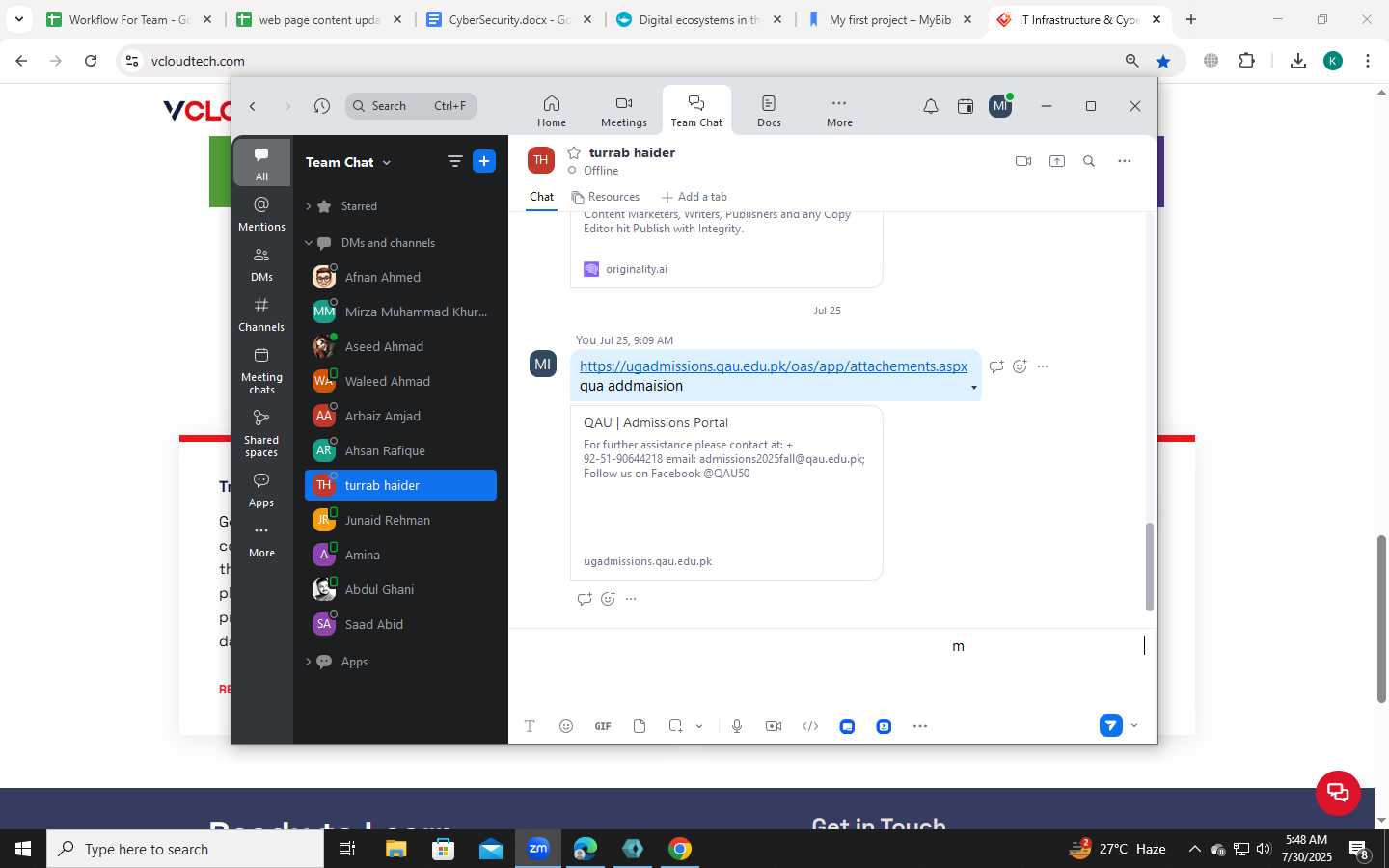Insert a GIF in message

click(603, 726)
